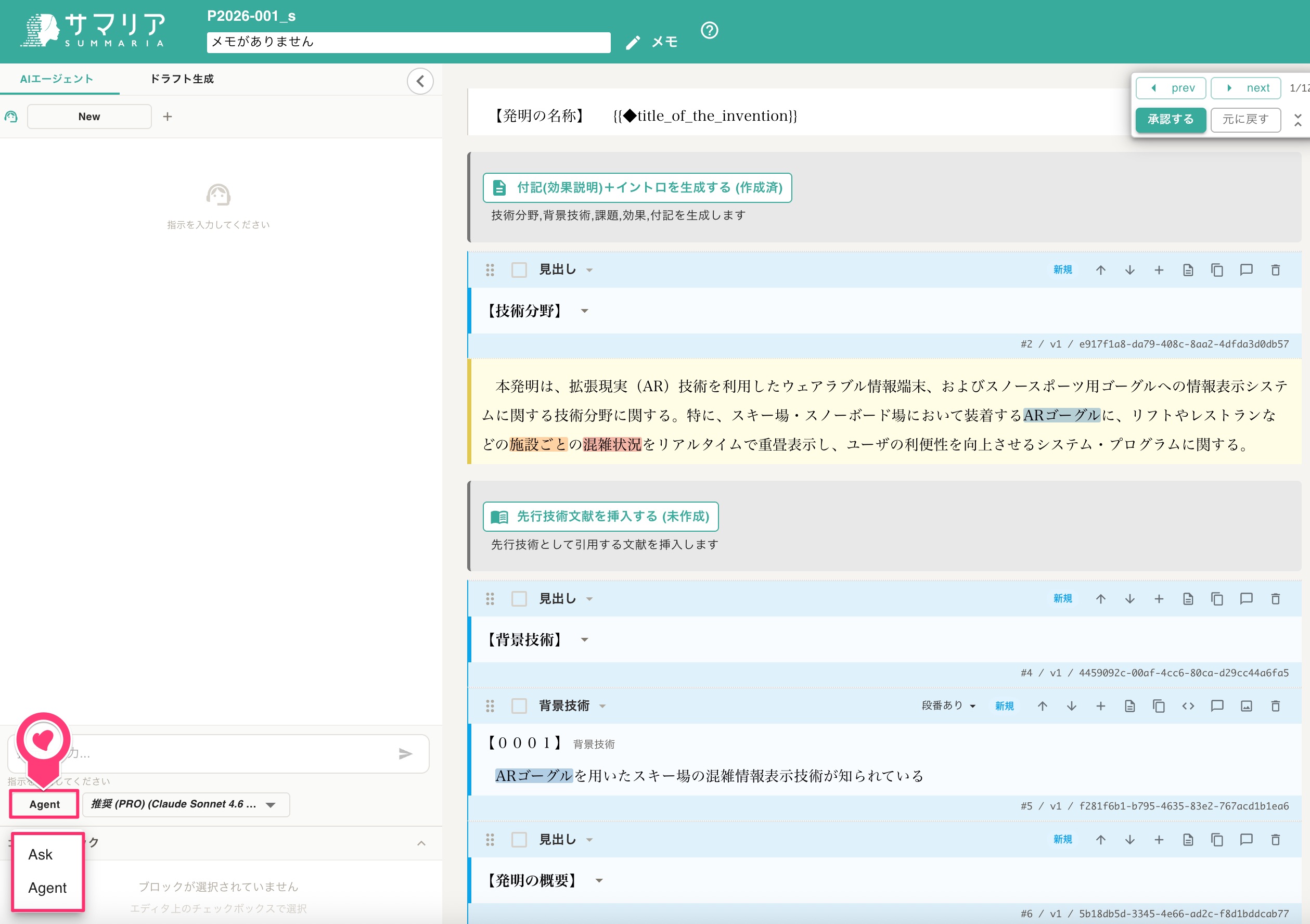Screen dimensions: 1310x924
Task: Focus the AI instruction input box
Action: [219, 754]
